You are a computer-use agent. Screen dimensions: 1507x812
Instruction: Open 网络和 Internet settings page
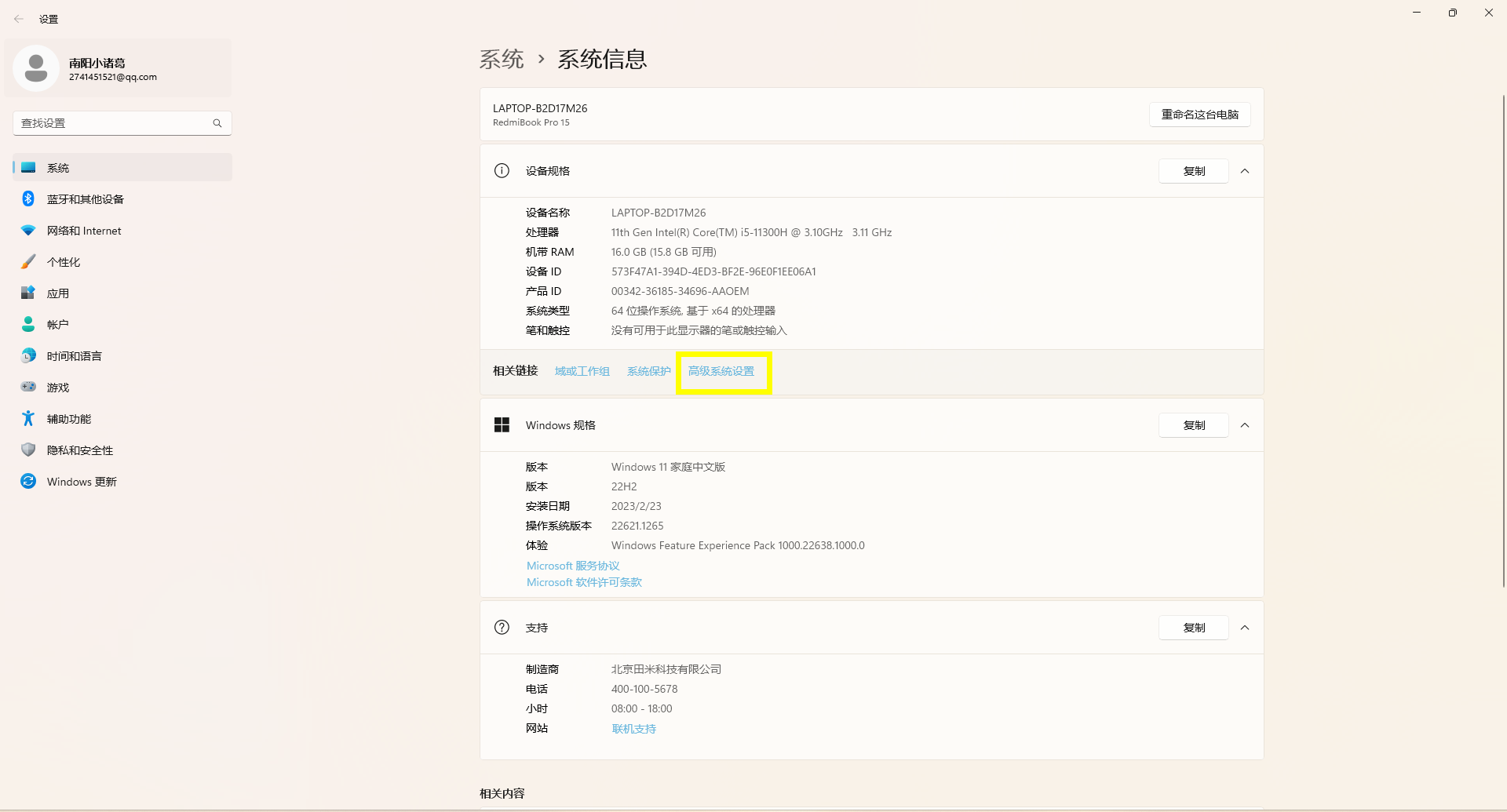[122, 231]
